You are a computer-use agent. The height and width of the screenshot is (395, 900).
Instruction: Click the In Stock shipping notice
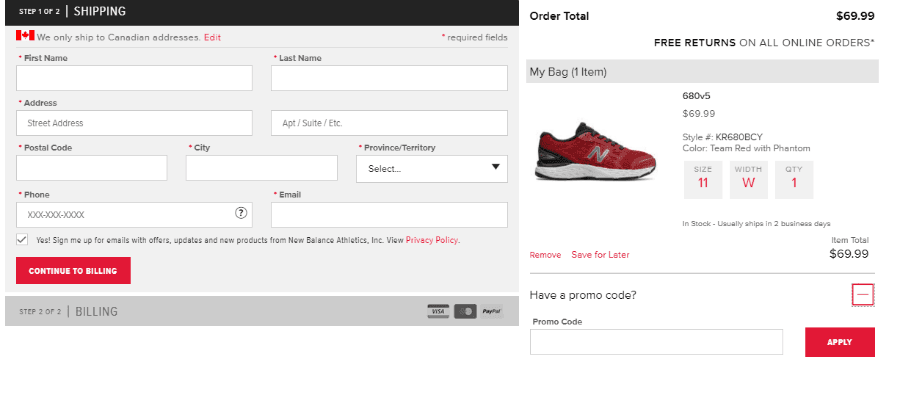pos(756,223)
